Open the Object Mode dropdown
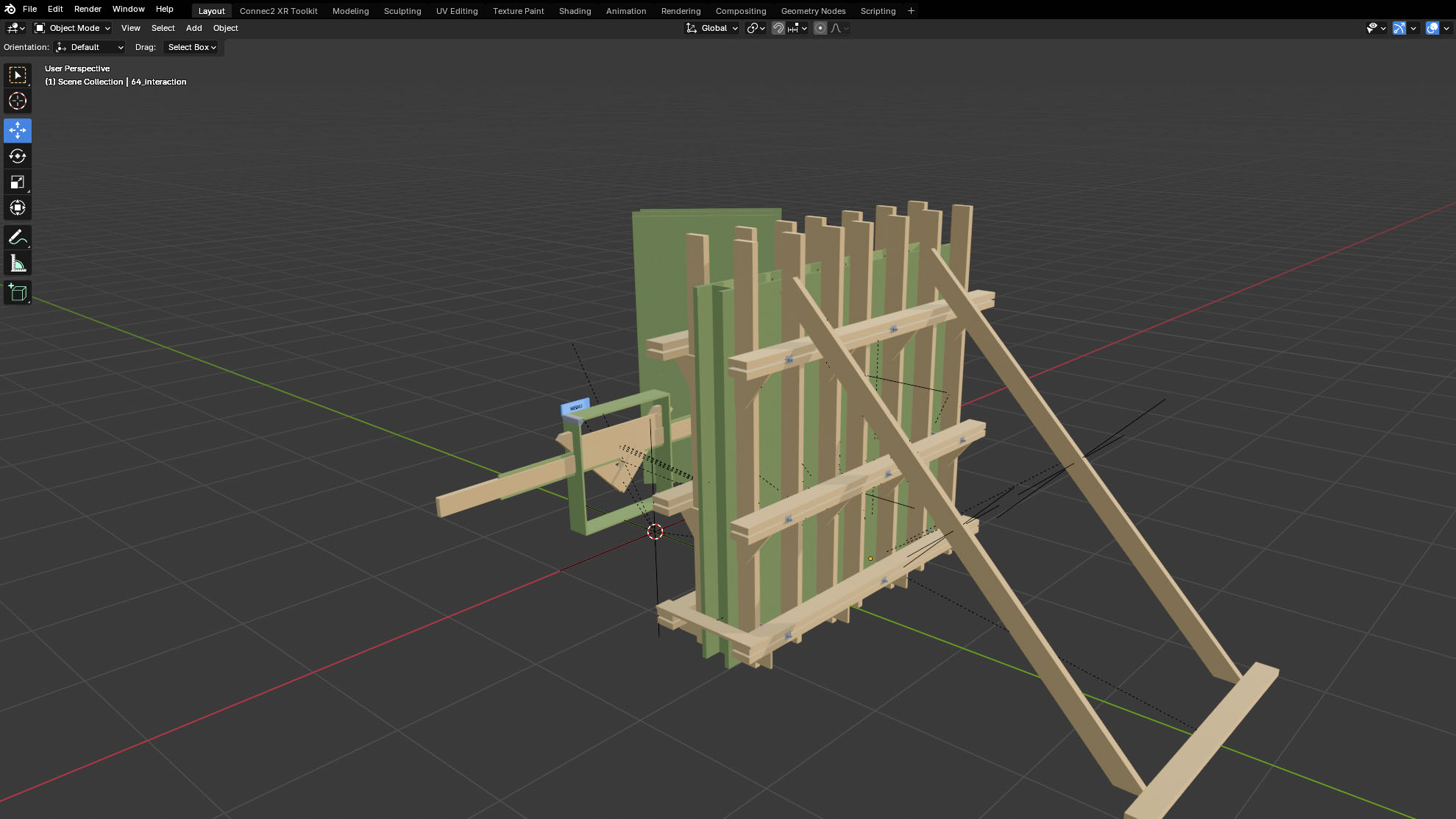Image resolution: width=1456 pixels, height=819 pixels. click(73, 28)
